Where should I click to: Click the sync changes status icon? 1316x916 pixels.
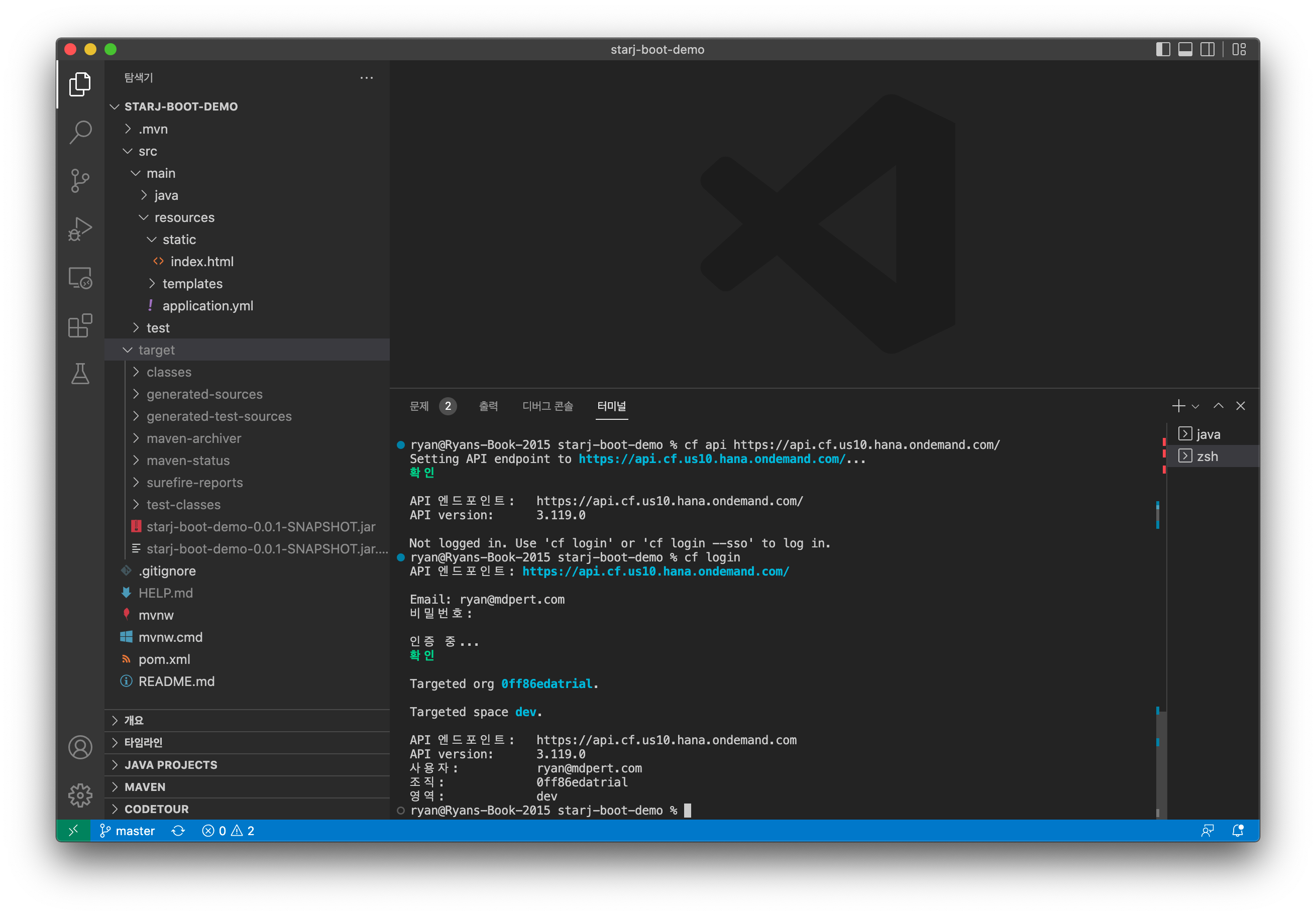point(178,831)
